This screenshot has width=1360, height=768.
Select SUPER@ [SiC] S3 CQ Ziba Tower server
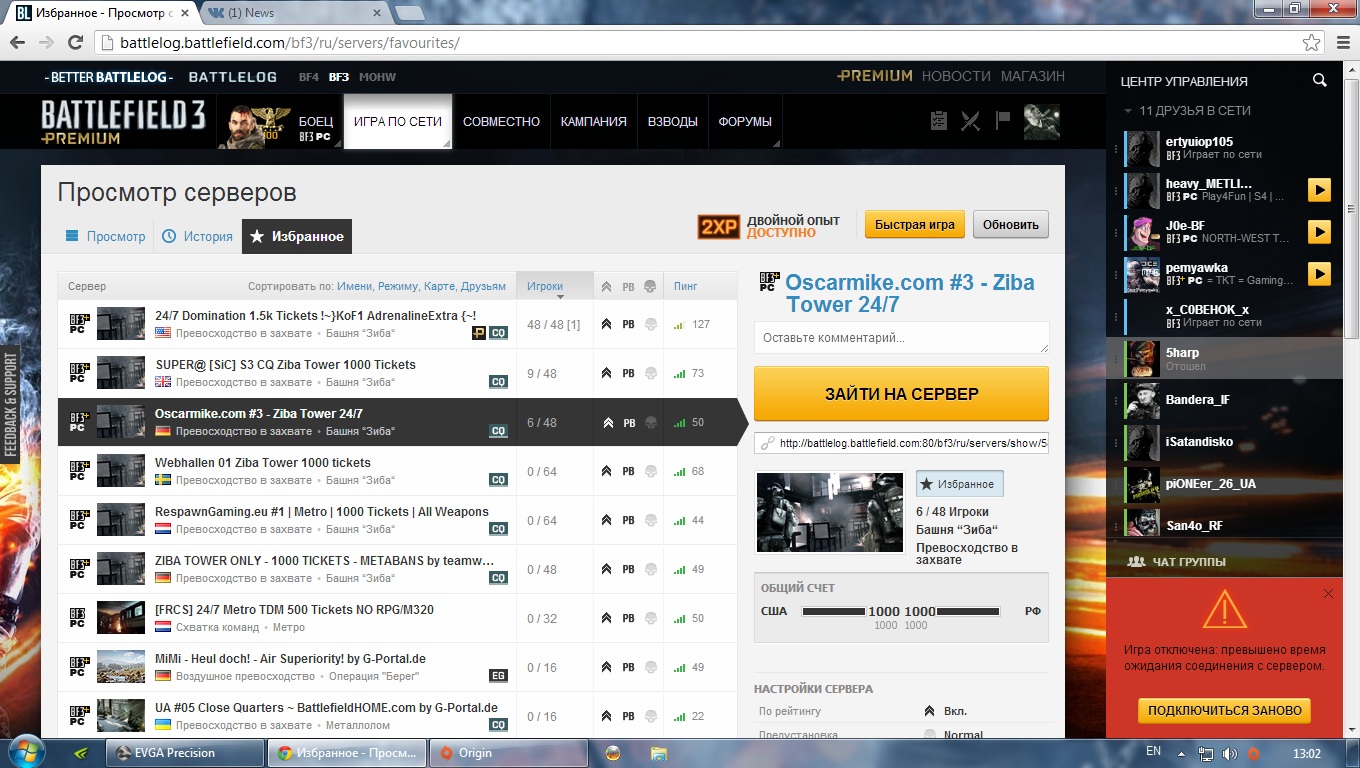click(x=397, y=373)
